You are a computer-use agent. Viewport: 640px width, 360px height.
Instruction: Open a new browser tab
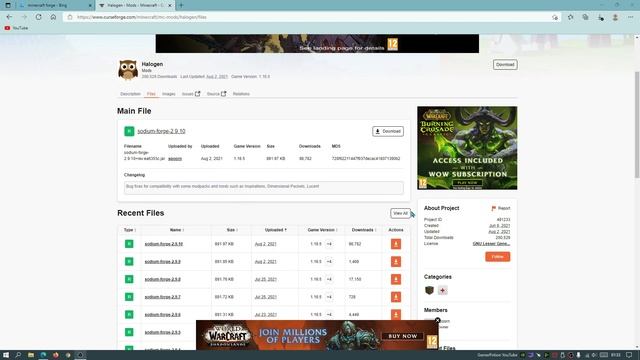tap(181, 5)
